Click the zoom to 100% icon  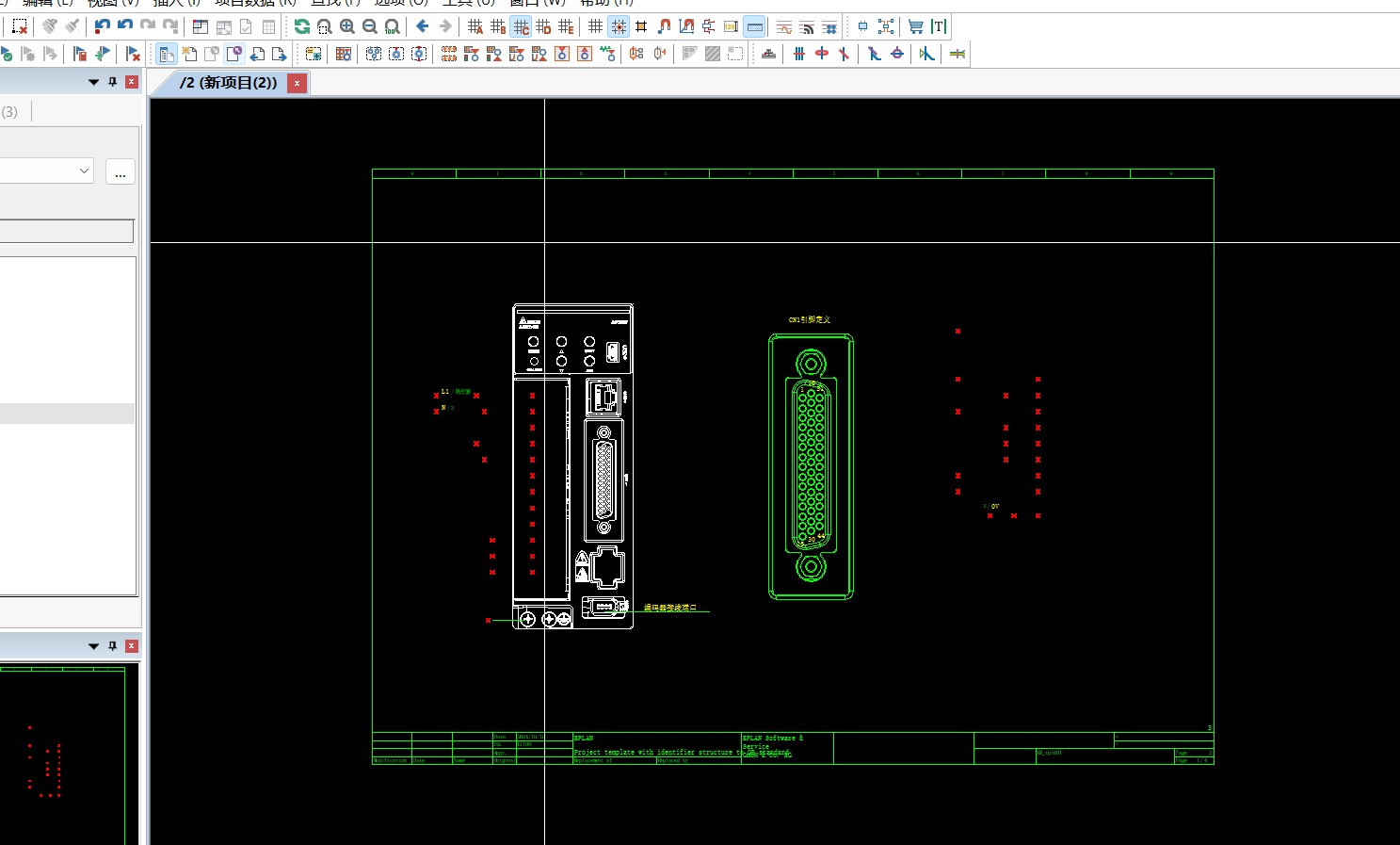[393, 27]
